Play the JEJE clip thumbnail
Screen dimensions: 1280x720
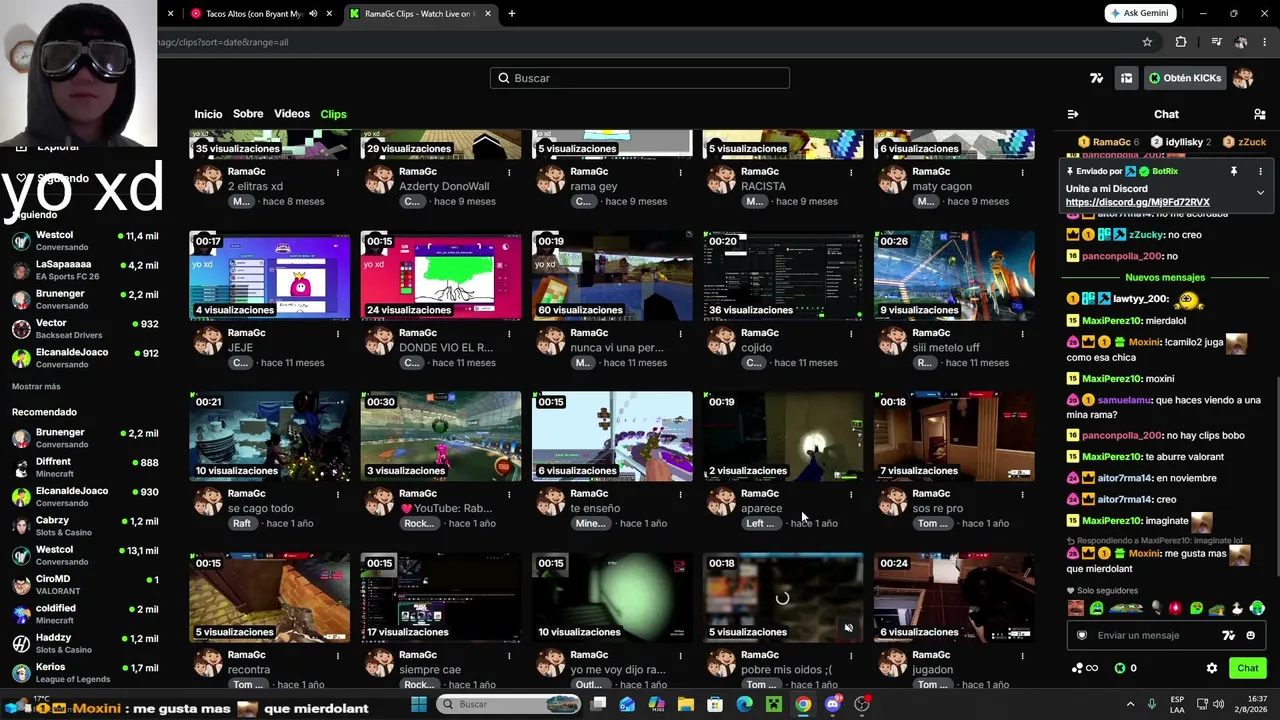click(x=270, y=275)
